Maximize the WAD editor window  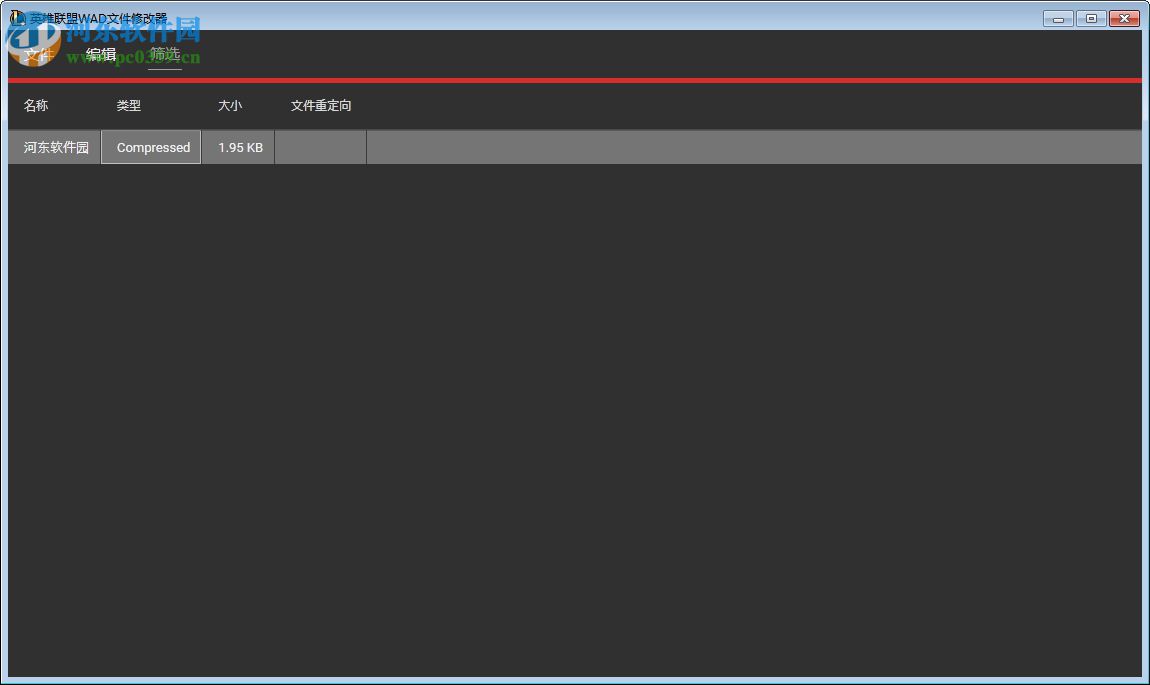(x=1091, y=18)
